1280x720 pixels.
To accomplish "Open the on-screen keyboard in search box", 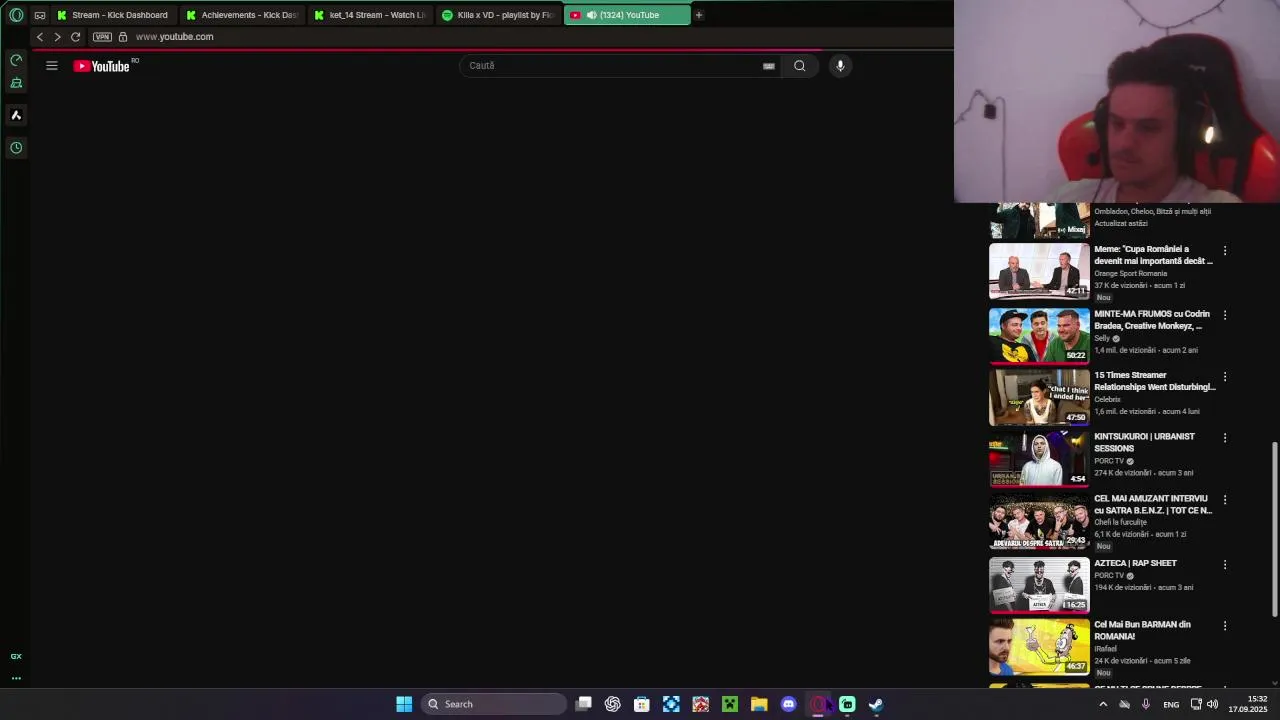I will point(769,66).
